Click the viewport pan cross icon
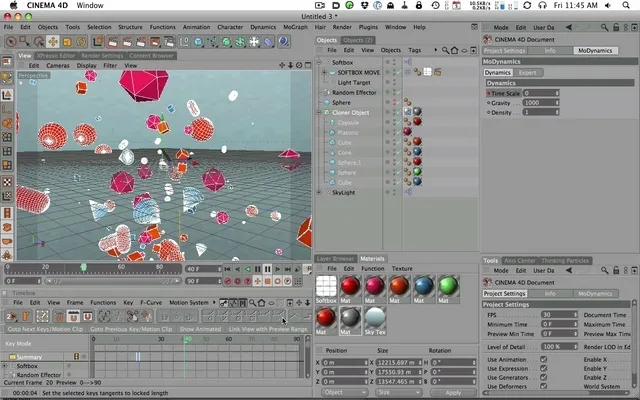640x400 pixels. coord(282,65)
